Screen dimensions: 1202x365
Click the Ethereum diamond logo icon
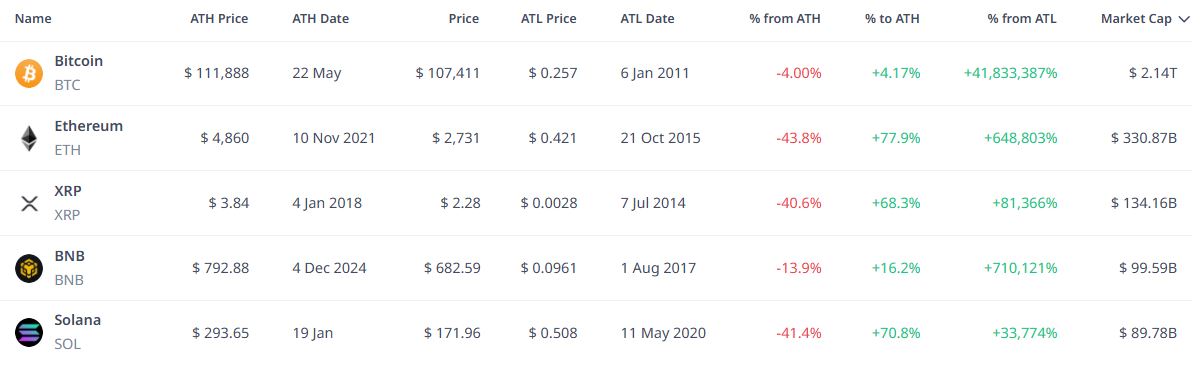(29, 138)
